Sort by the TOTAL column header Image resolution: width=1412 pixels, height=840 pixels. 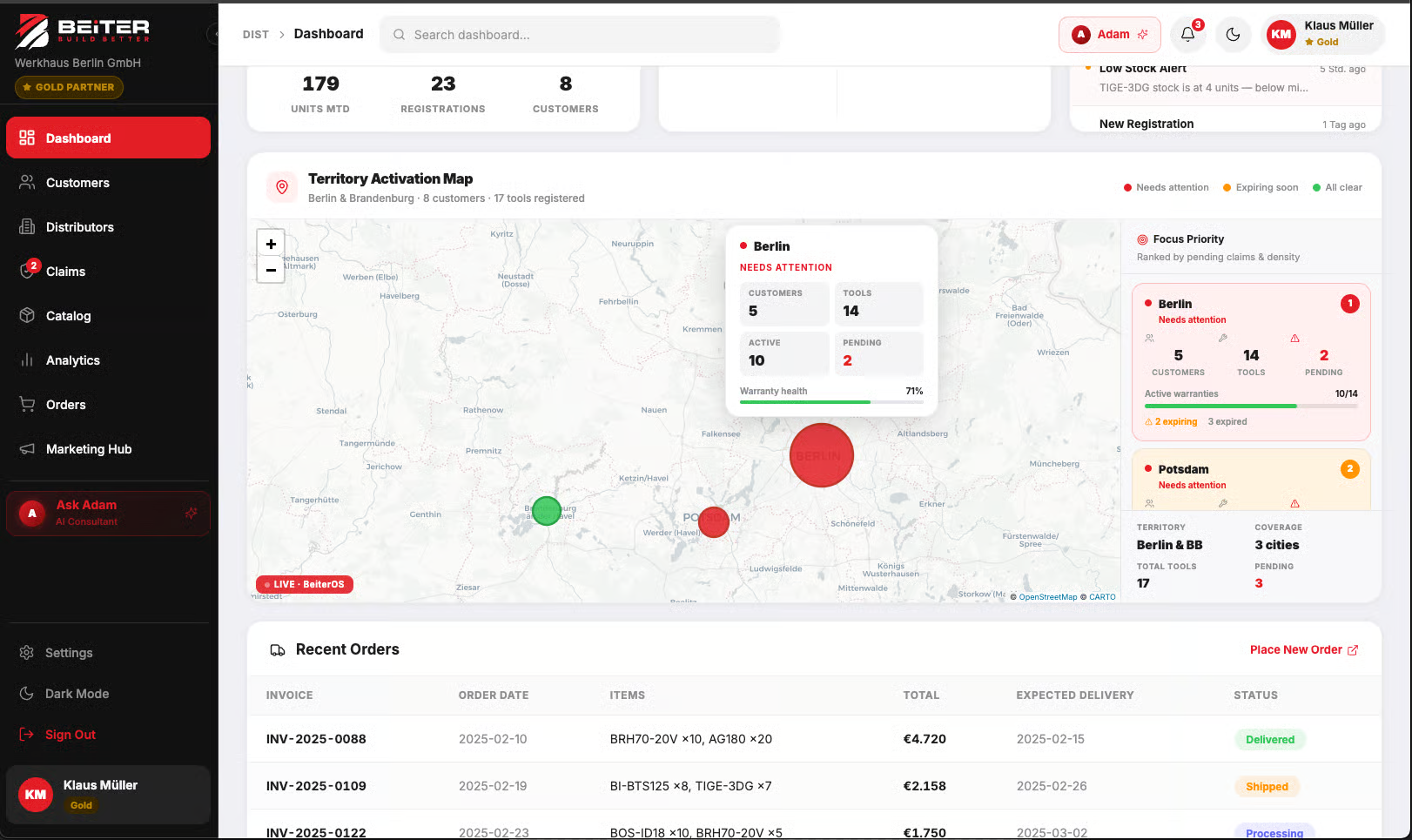[921, 696]
